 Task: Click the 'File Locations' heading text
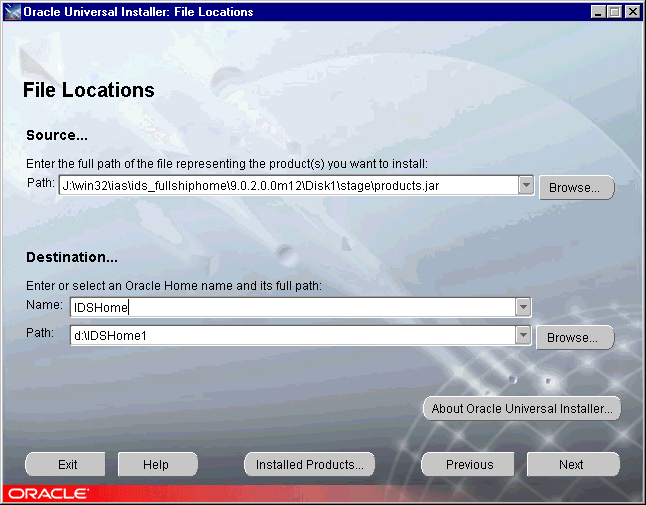(89, 90)
